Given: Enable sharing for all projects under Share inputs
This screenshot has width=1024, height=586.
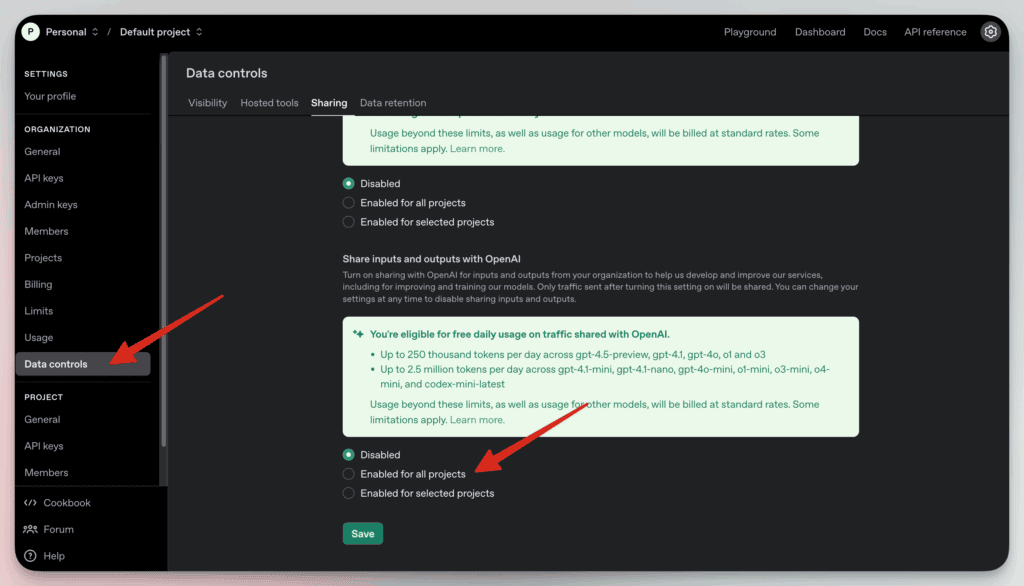Looking at the screenshot, I should tap(349, 474).
